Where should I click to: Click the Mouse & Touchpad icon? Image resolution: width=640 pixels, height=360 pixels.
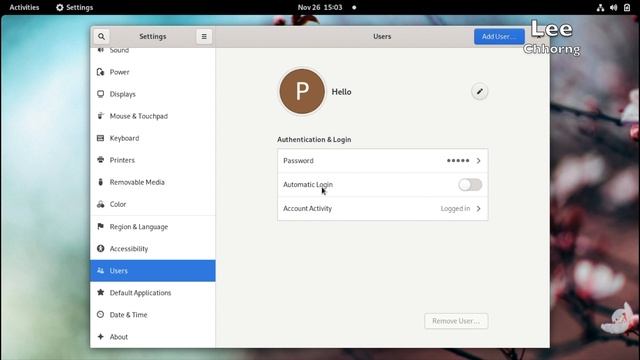point(100,116)
